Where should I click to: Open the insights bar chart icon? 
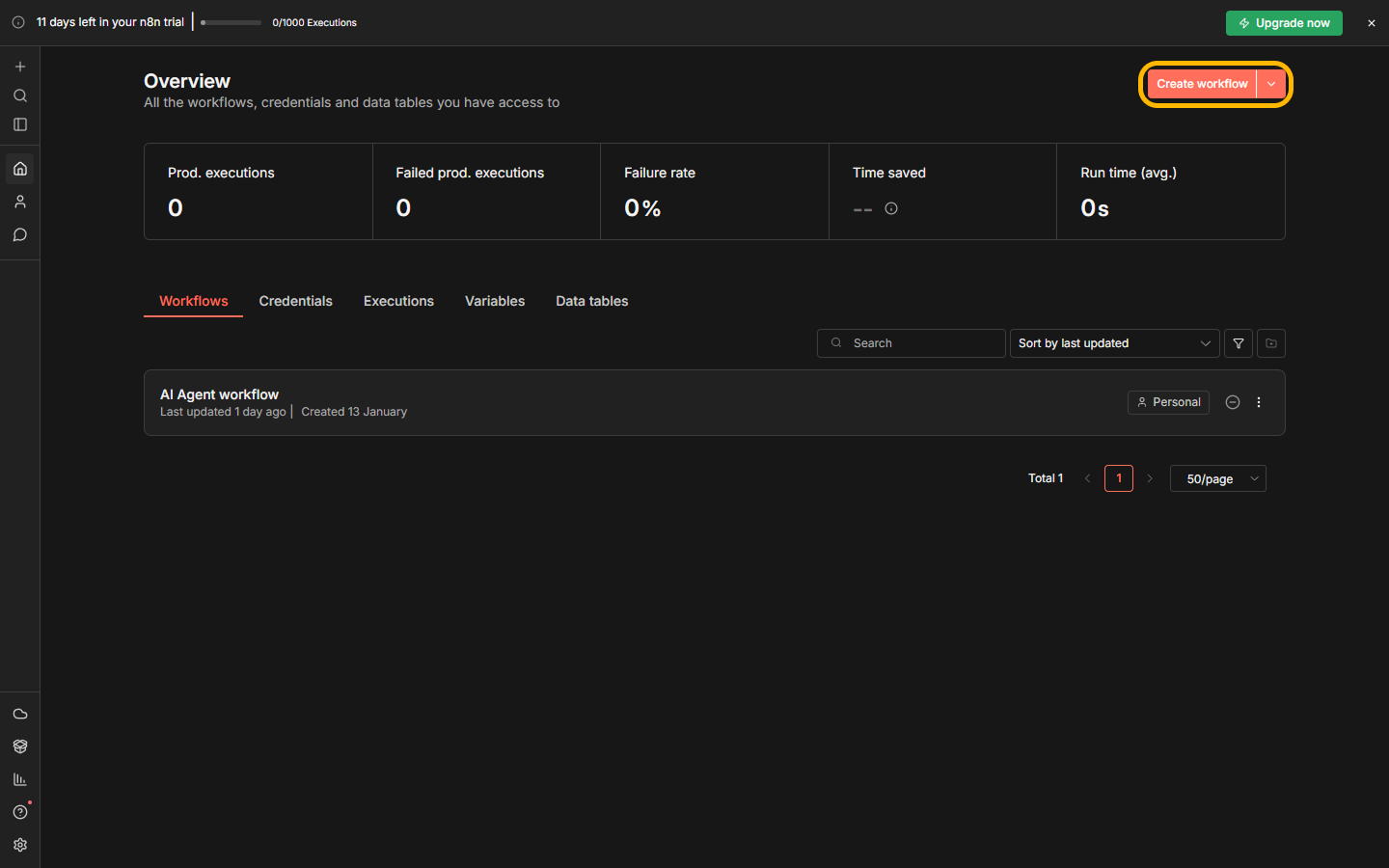pos(20,779)
